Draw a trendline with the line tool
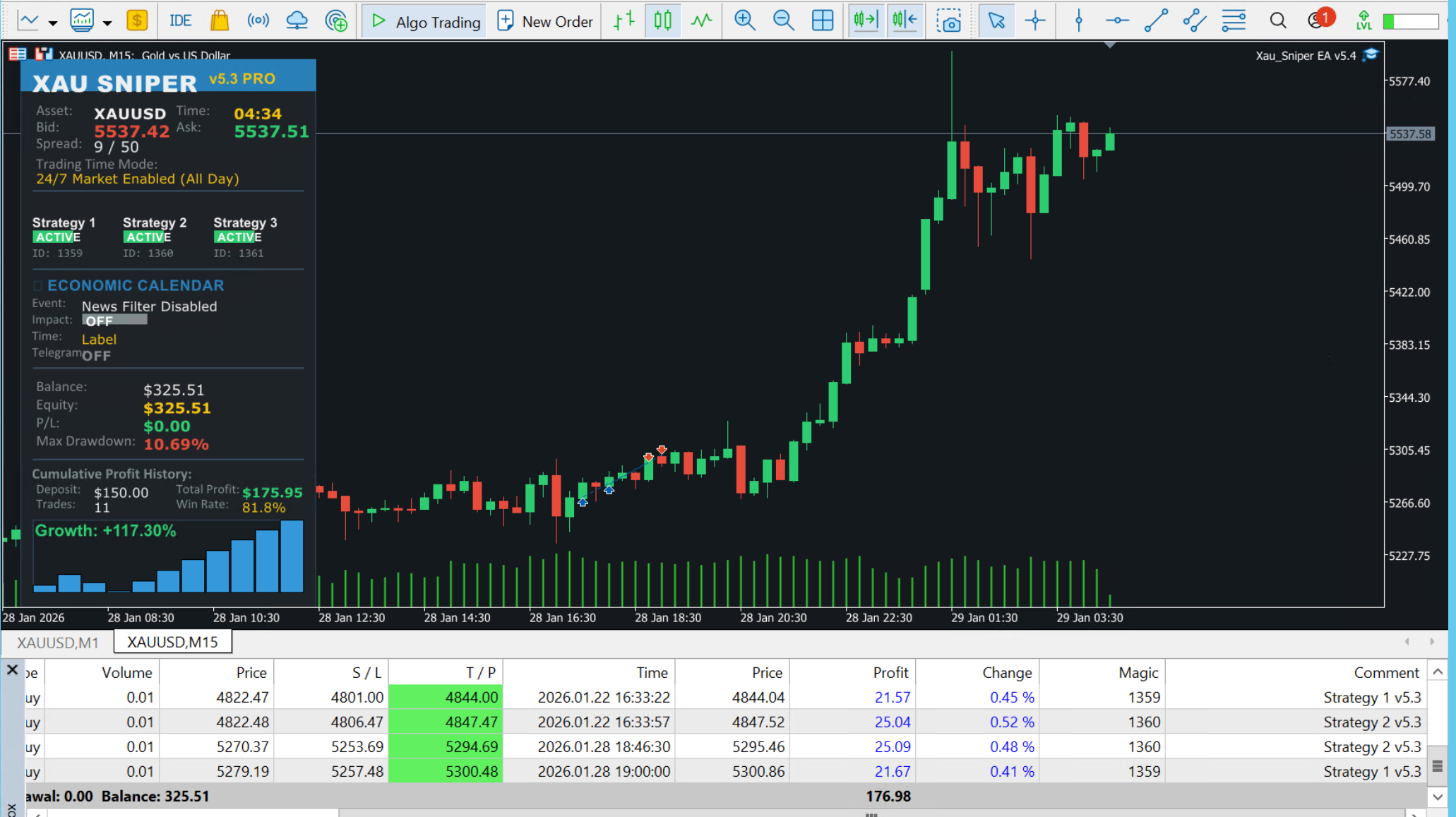Viewport: 1456px width, 817px height. (x=1155, y=21)
